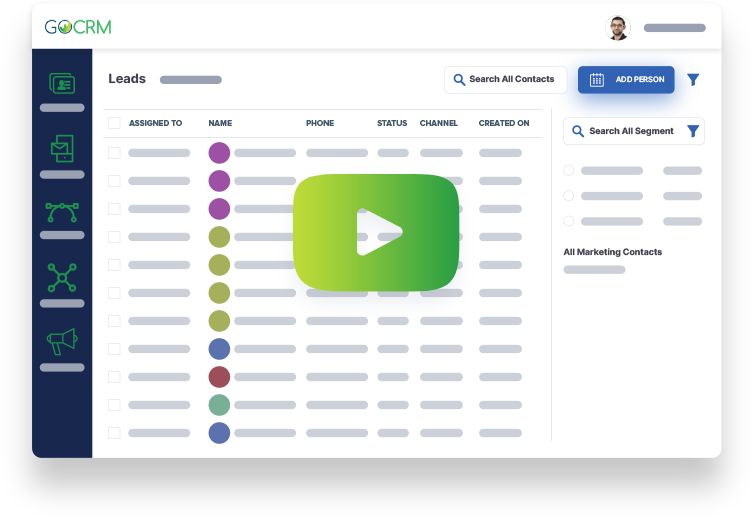The image size is (753, 519).
Task: Sort by the CHANNEL column header
Action: (x=438, y=123)
